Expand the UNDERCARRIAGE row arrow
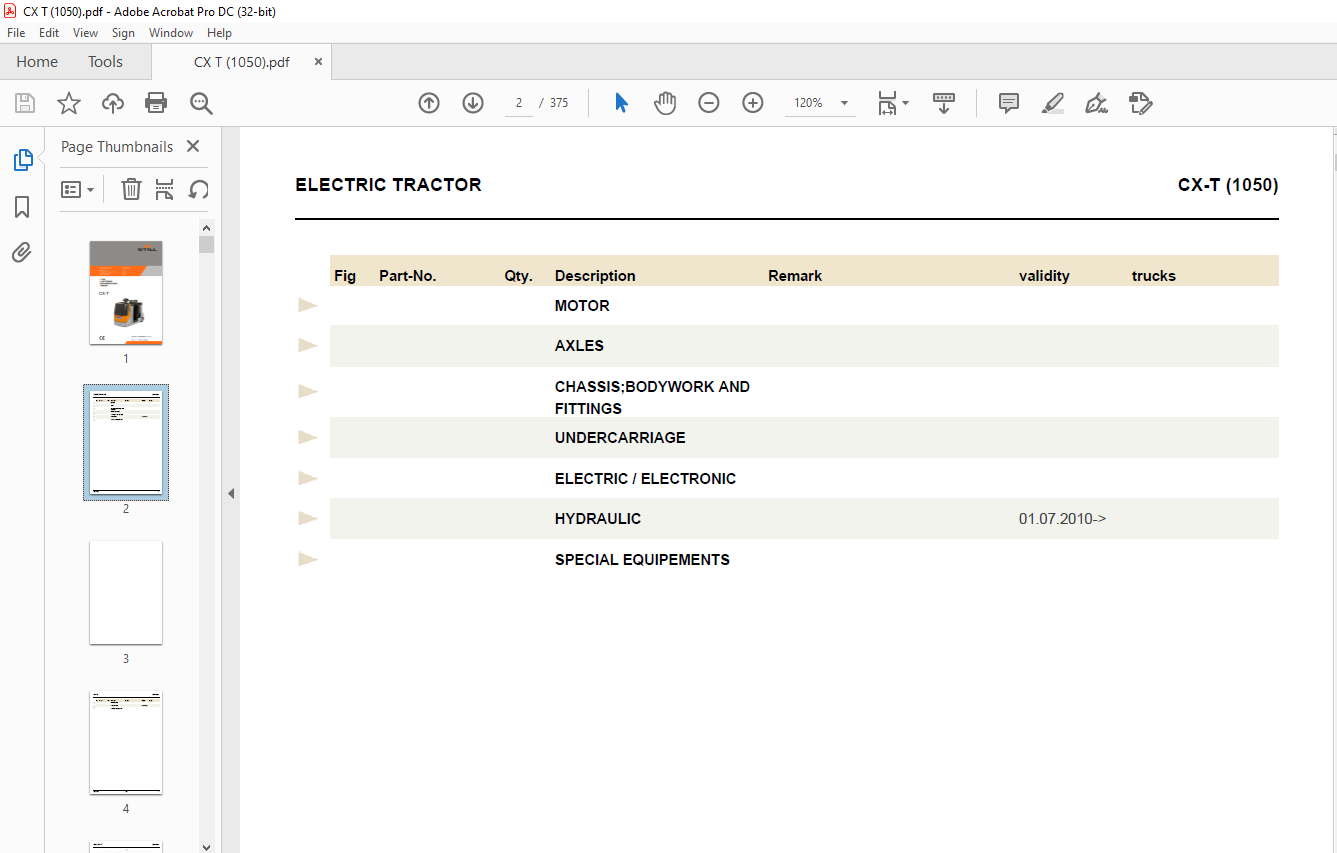 click(308, 437)
